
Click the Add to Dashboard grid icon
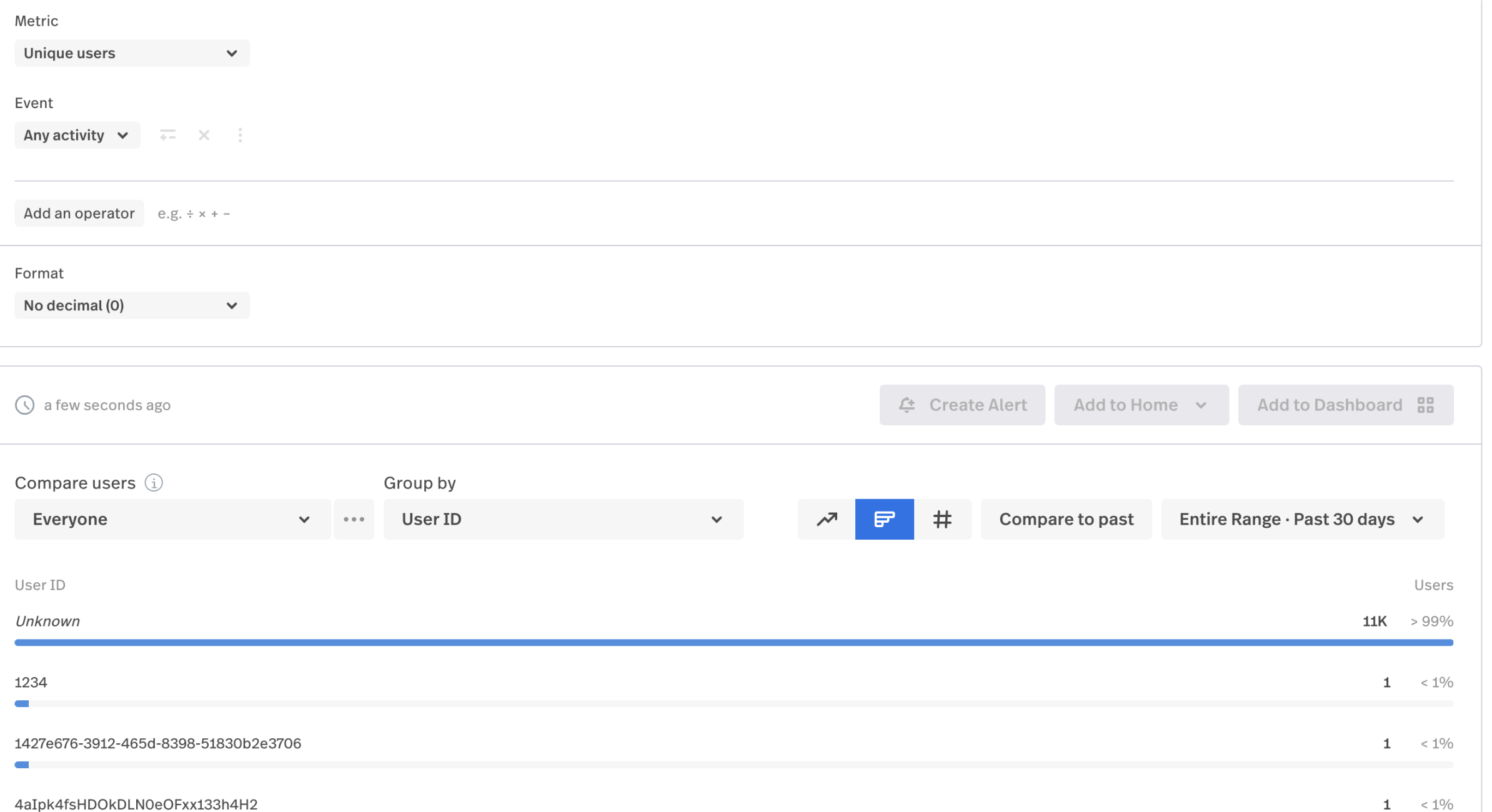pyautogui.click(x=1425, y=405)
